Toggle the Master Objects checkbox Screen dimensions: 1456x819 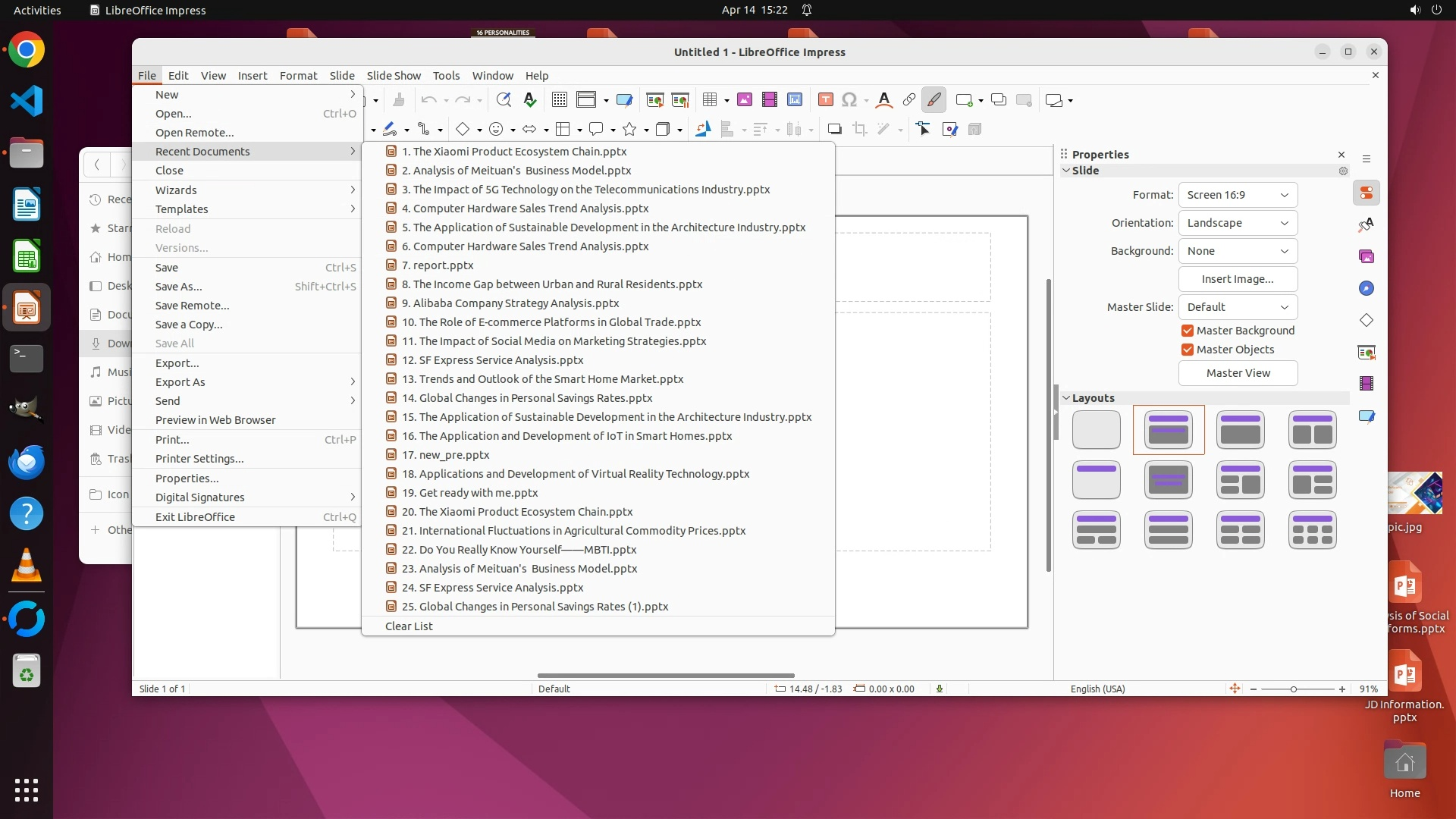point(1188,350)
